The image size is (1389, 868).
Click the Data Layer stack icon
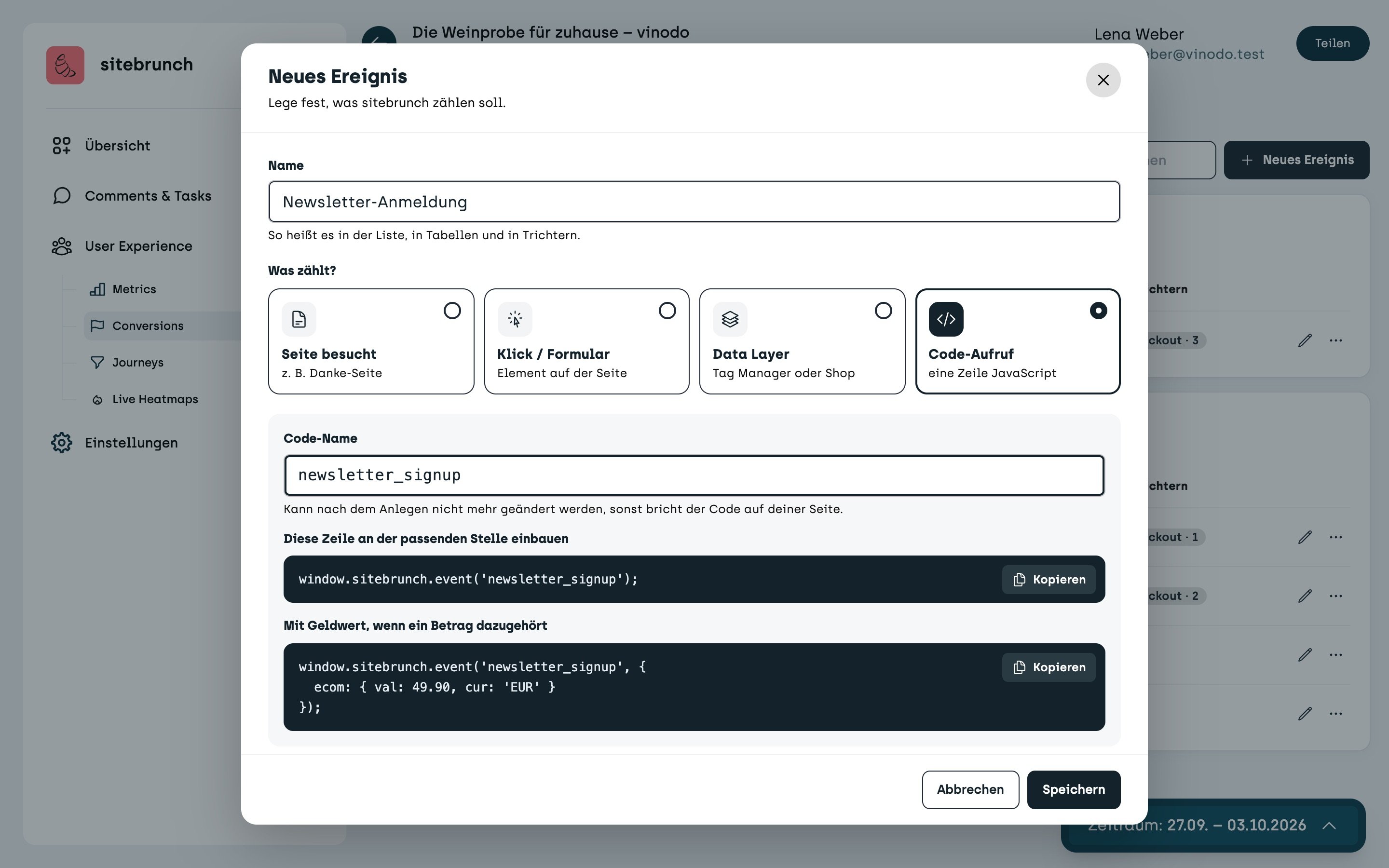tap(730, 319)
